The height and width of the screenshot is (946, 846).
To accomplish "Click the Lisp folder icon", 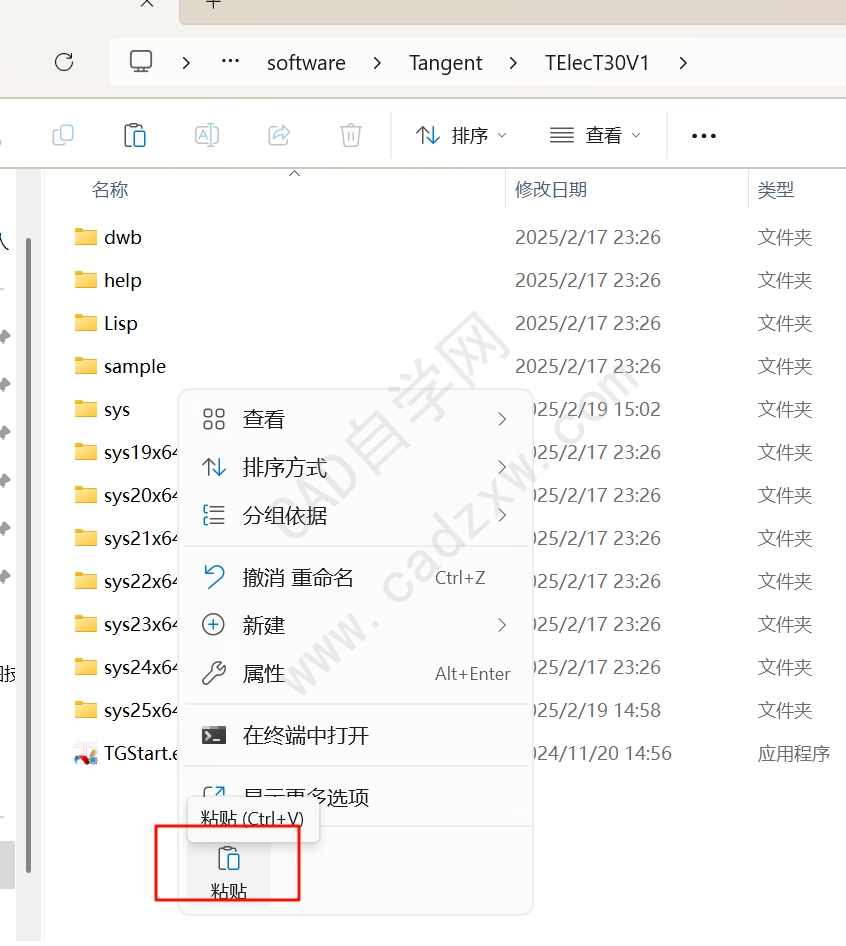I will pyautogui.click(x=86, y=323).
